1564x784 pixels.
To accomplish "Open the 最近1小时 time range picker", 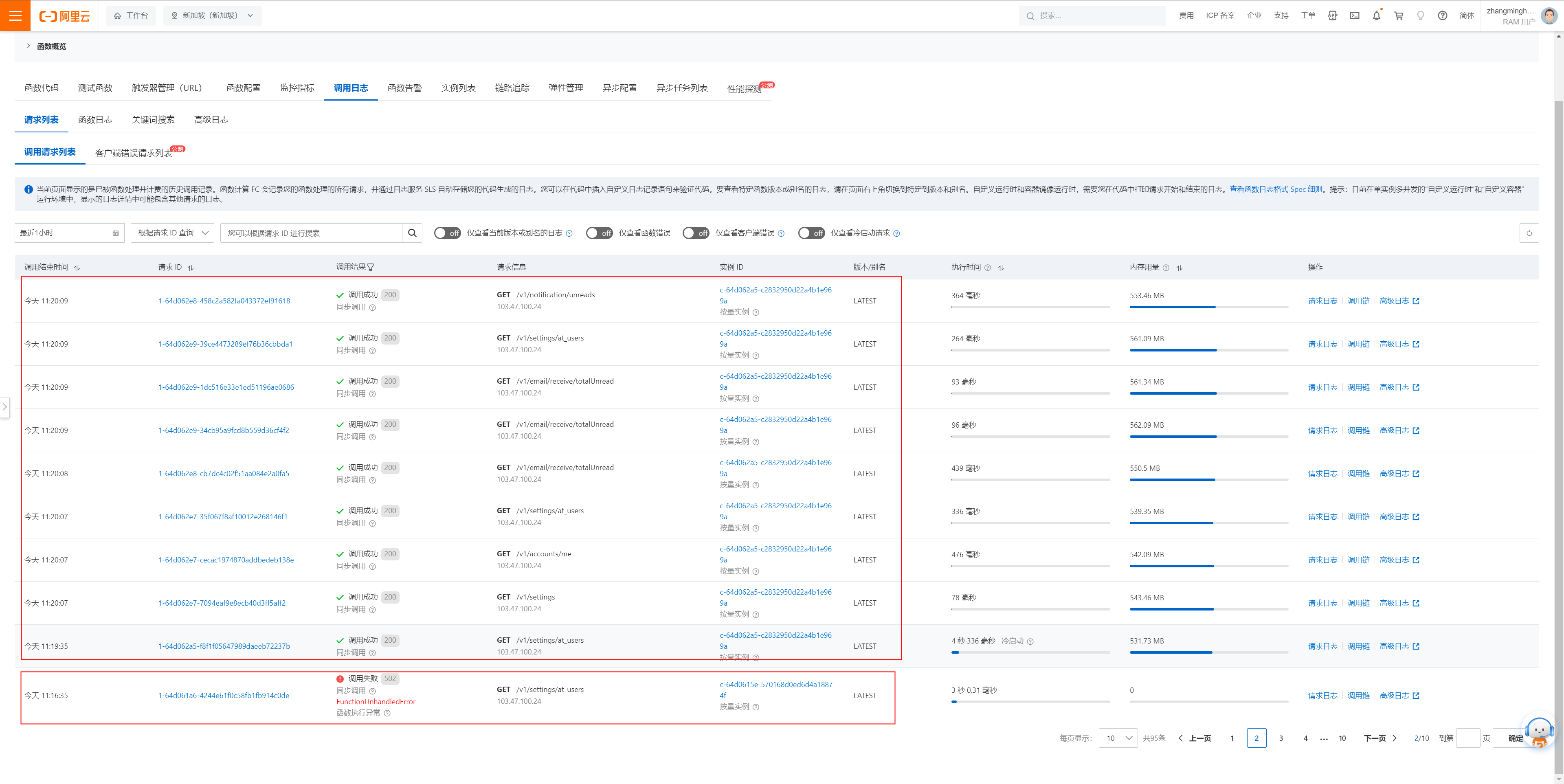I will [69, 233].
